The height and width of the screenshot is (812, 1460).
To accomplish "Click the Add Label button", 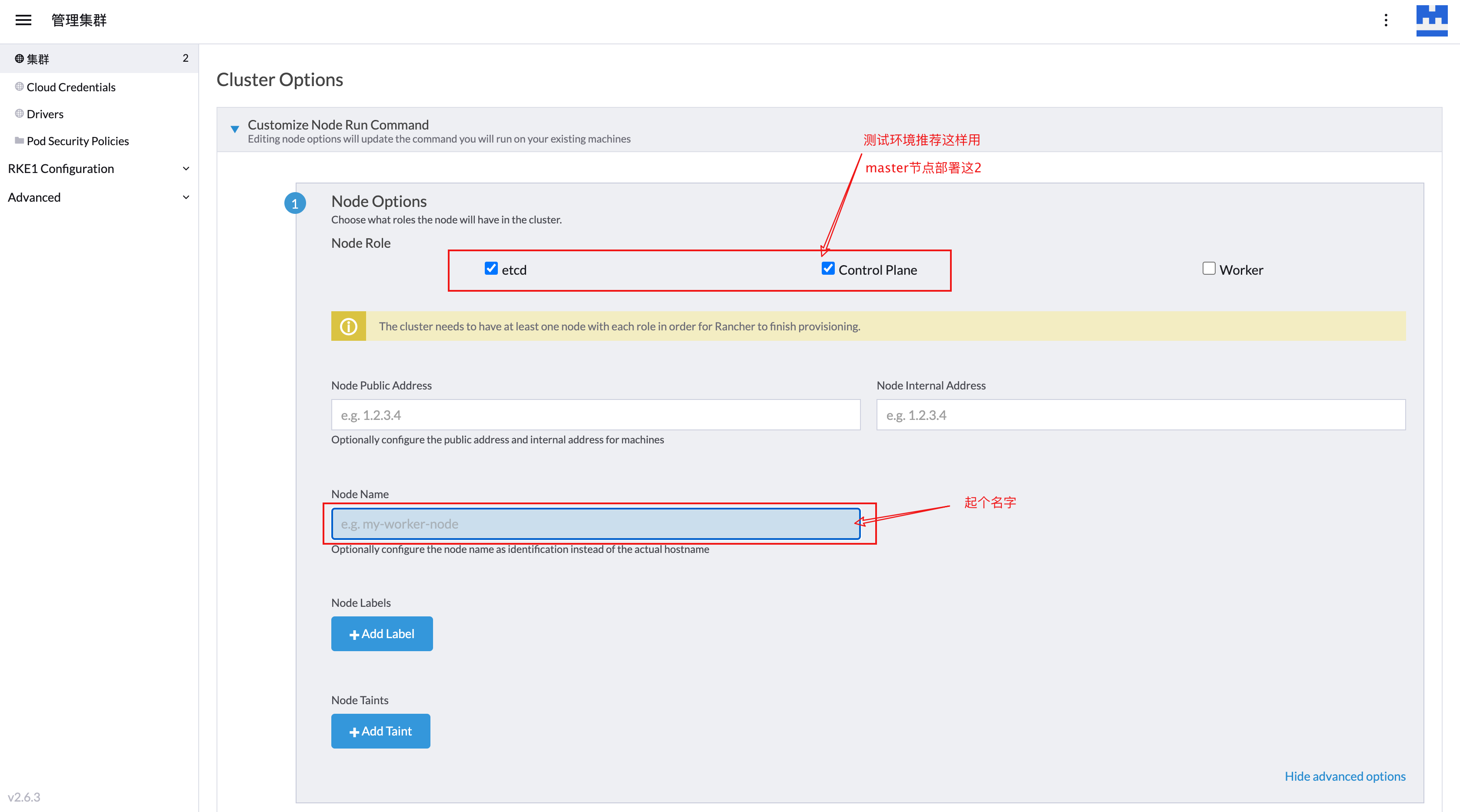I will [x=382, y=633].
